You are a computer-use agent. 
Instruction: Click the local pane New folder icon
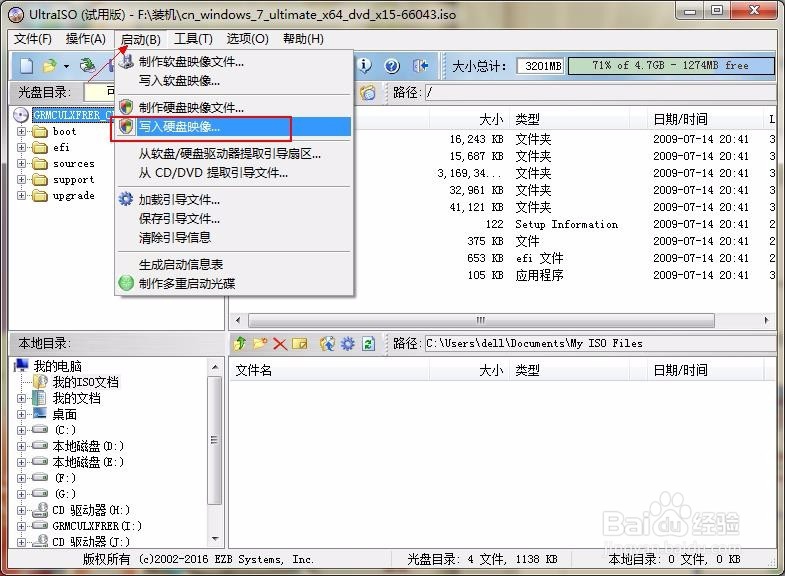click(260, 343)
